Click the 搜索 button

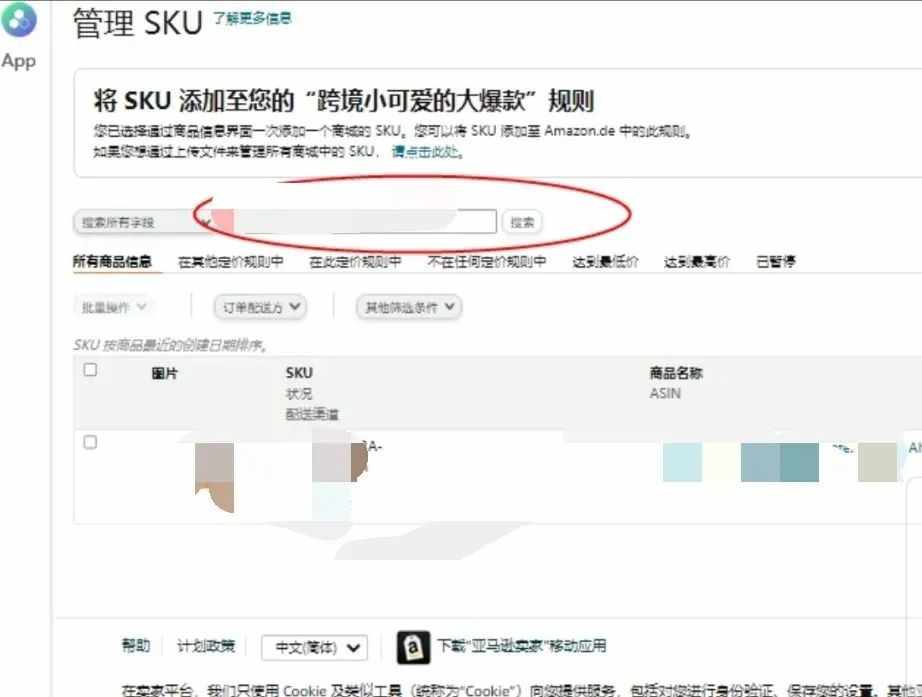click(522, 222)
